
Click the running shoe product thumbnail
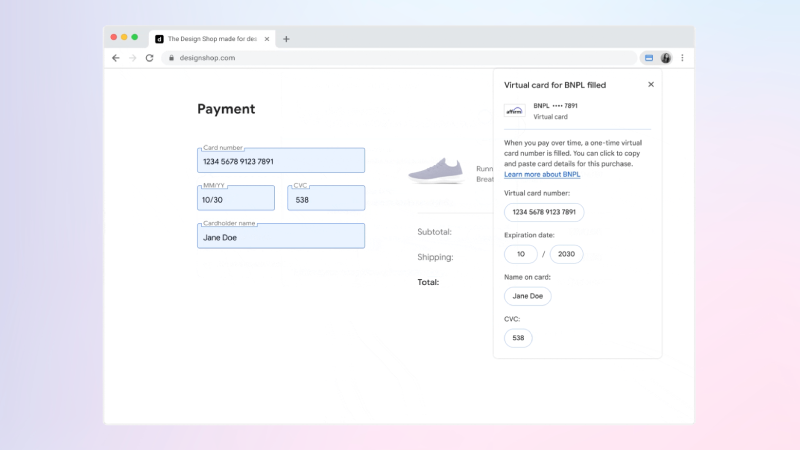click(x=436, y=171)
